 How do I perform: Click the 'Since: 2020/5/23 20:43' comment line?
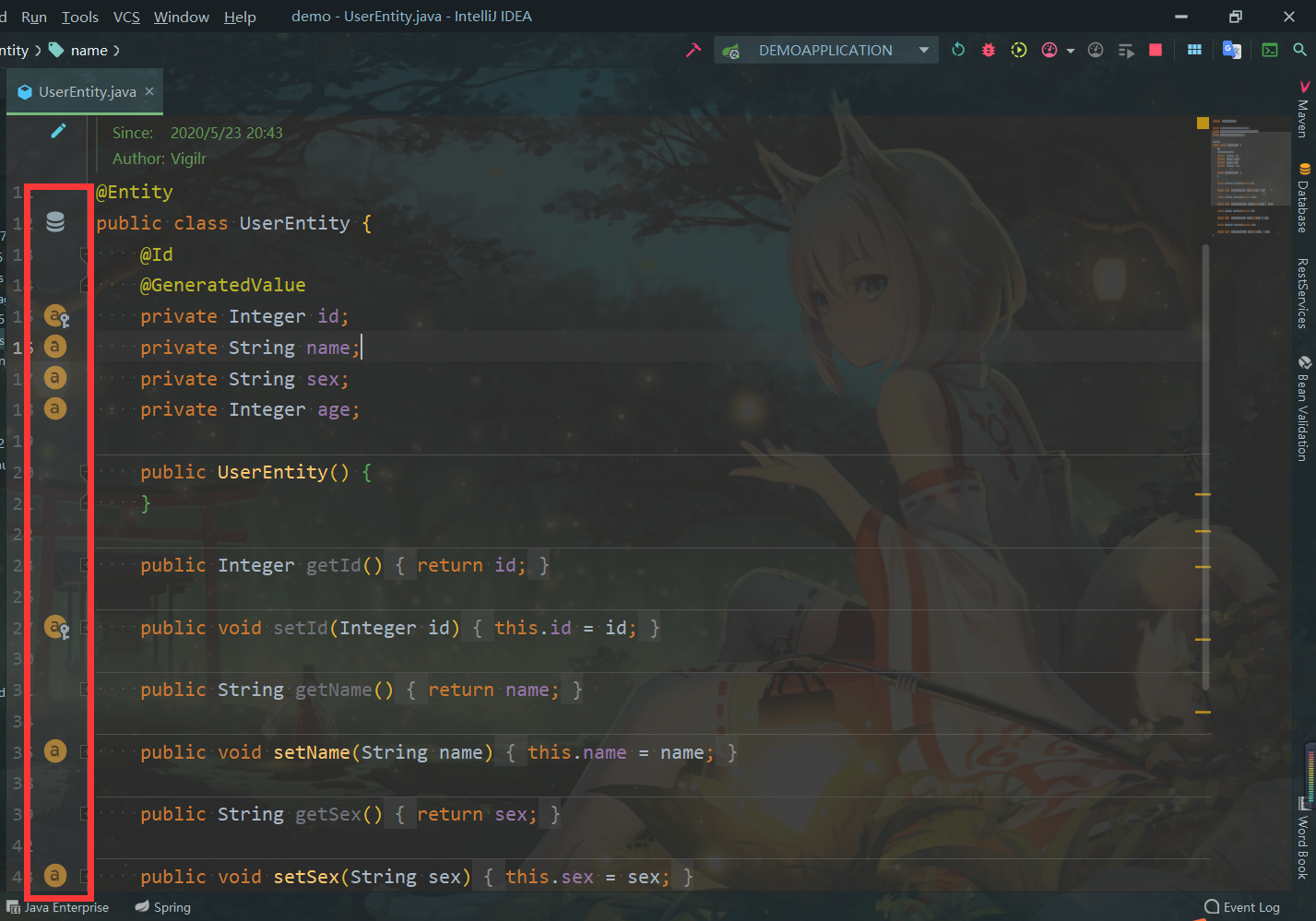197,133
